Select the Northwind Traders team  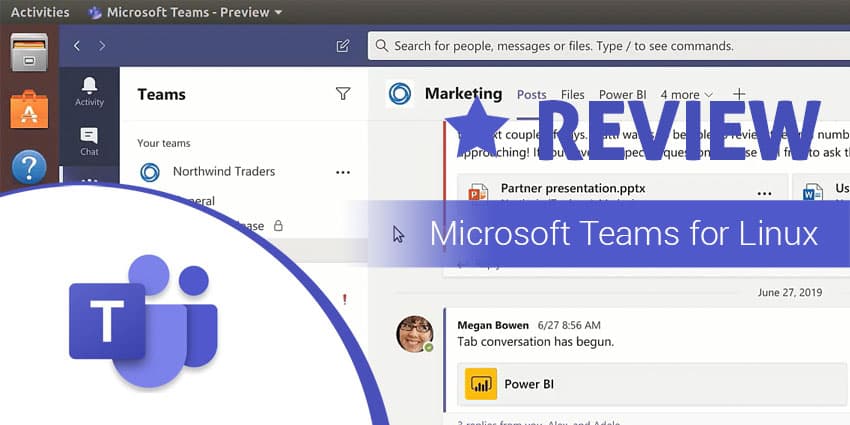224,171
